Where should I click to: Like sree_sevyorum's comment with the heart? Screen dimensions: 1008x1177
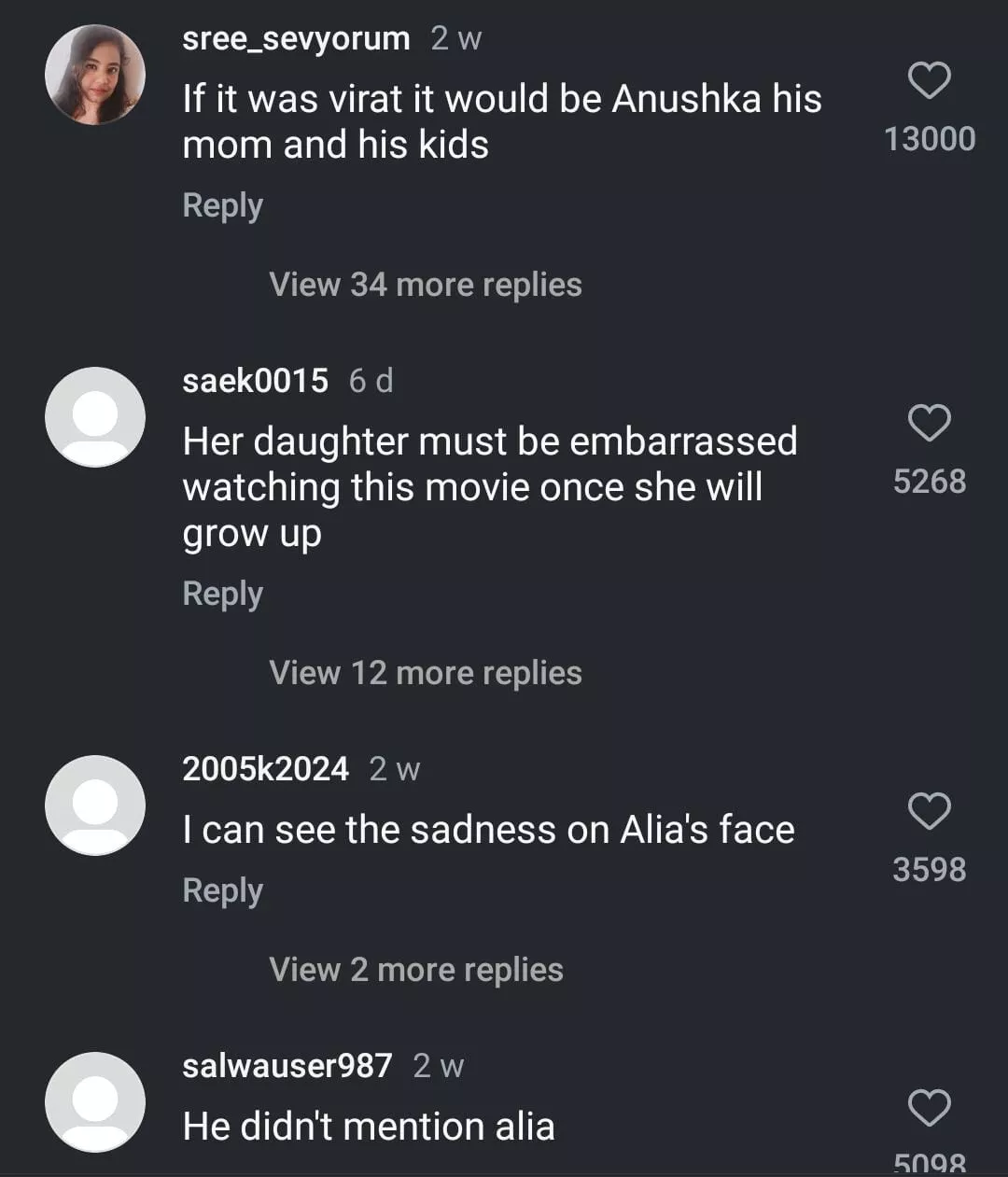tap(929, 81)
